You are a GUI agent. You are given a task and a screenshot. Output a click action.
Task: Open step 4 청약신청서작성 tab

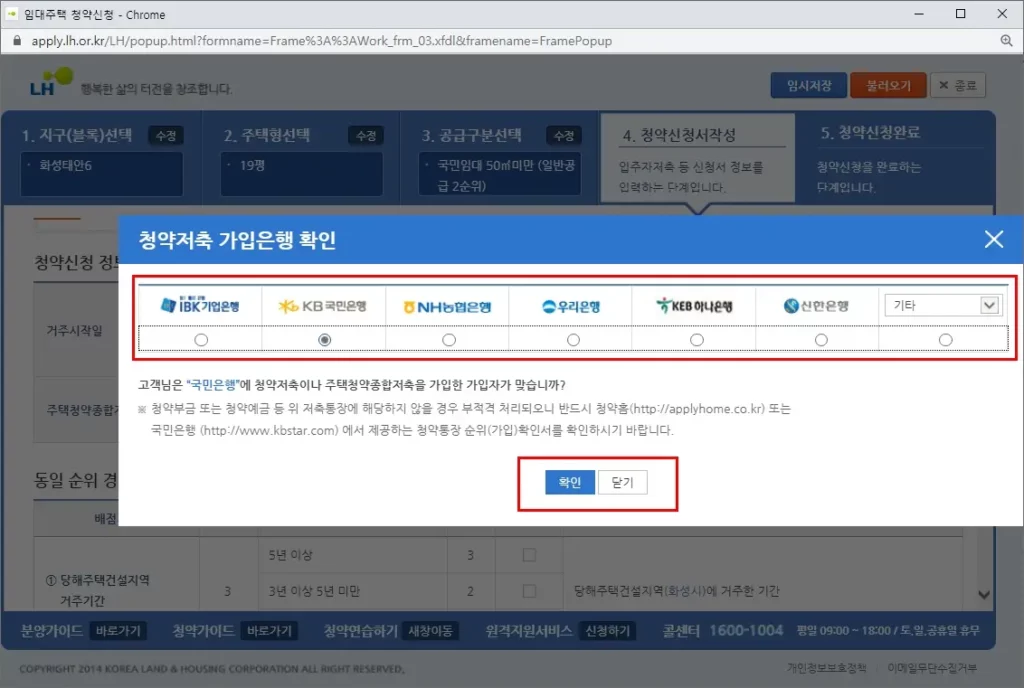(697, 157)
